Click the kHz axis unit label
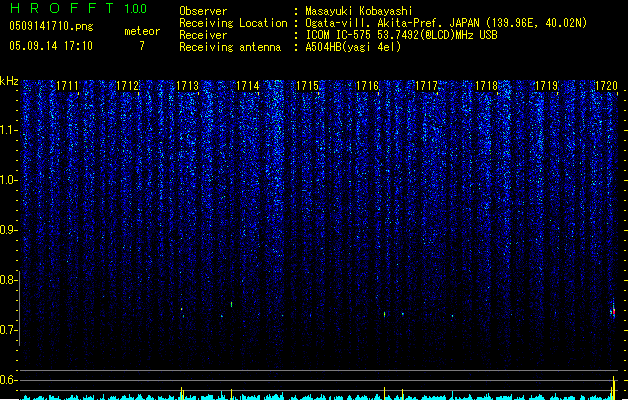629x400 pixels. (x=9, y=81)
